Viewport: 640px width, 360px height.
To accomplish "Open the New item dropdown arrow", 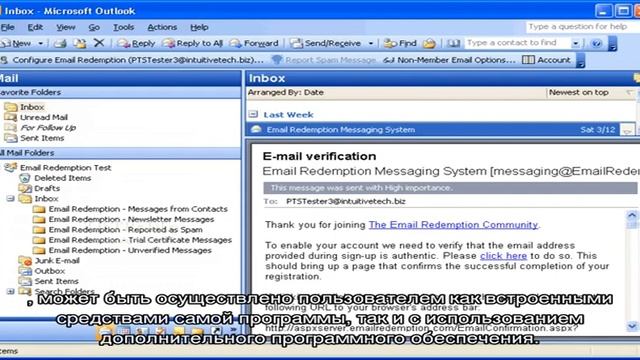I will tap(40, 43).
